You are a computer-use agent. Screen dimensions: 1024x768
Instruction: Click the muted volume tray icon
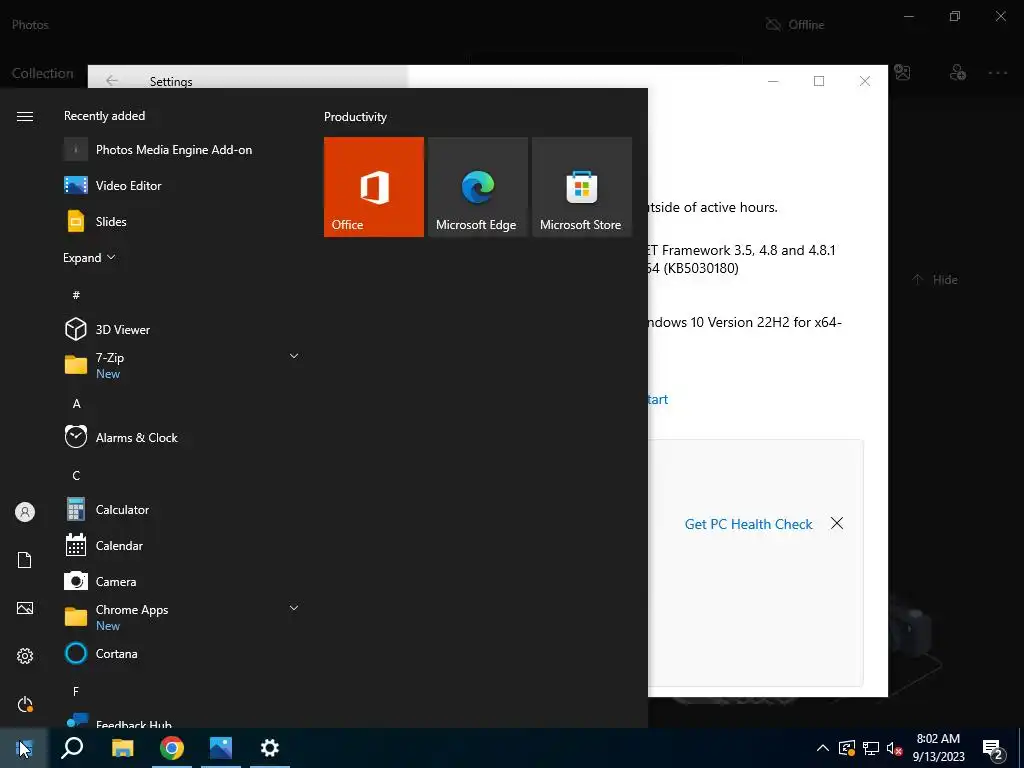(x=894, y=748)
